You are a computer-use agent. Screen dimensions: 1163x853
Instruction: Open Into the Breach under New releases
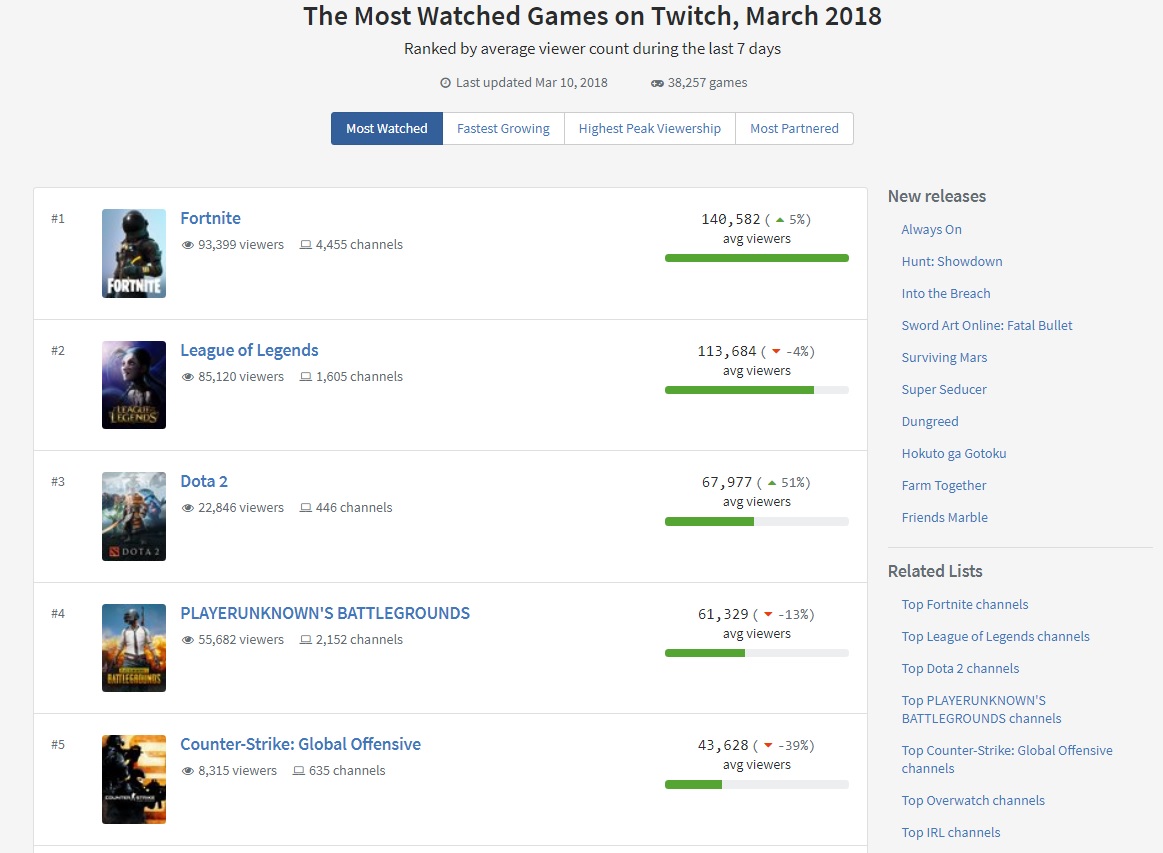[946, 294]
